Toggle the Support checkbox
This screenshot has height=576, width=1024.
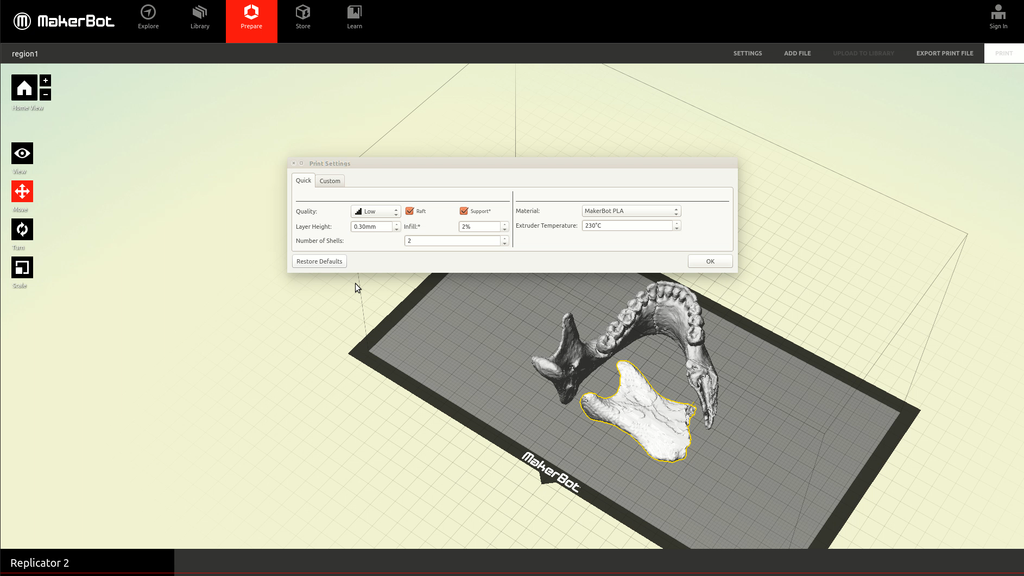[464, 211]
